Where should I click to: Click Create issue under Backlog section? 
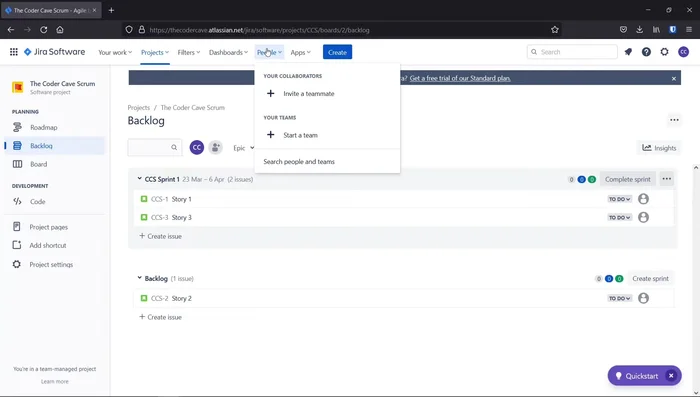click(x=160, y=317)
